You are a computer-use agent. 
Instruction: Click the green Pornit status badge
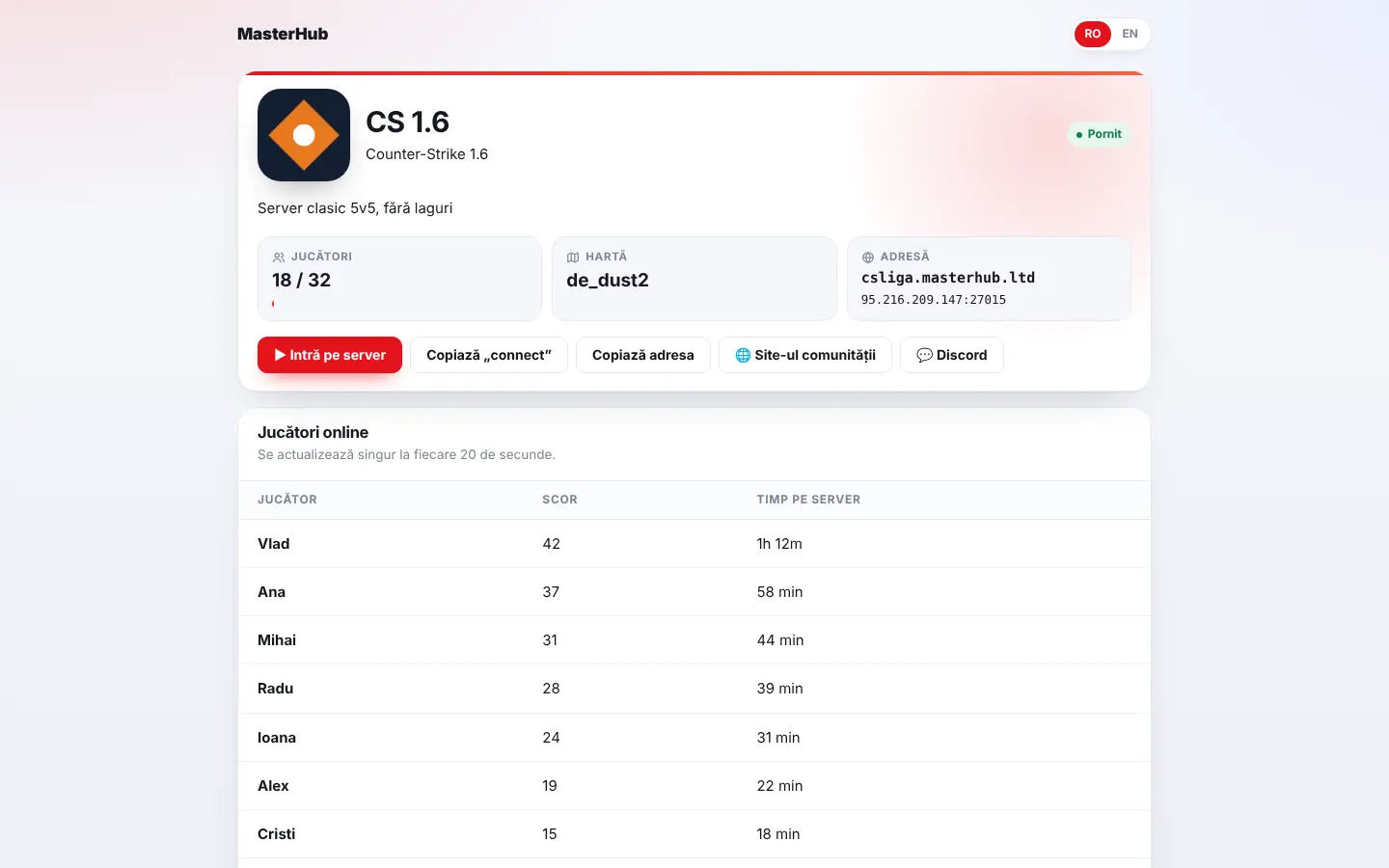(1099, 134)
